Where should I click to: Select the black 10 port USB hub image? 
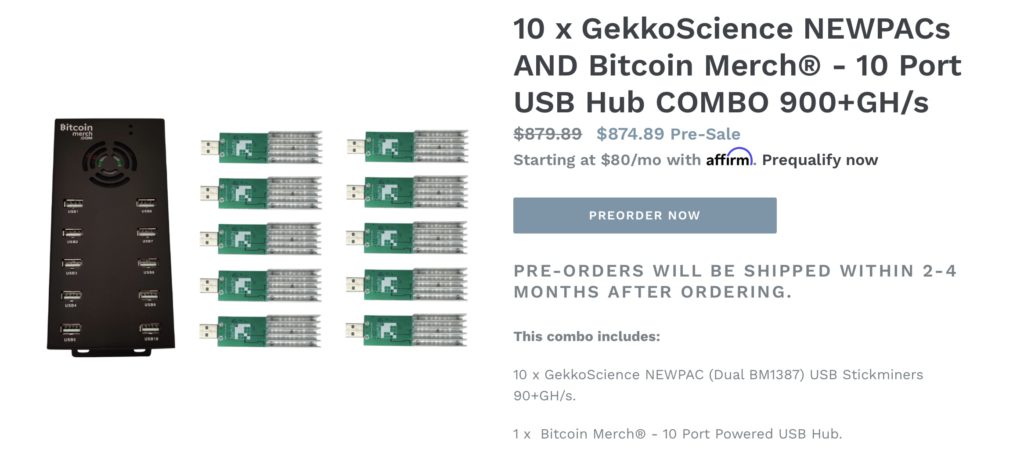click(110, 237)
